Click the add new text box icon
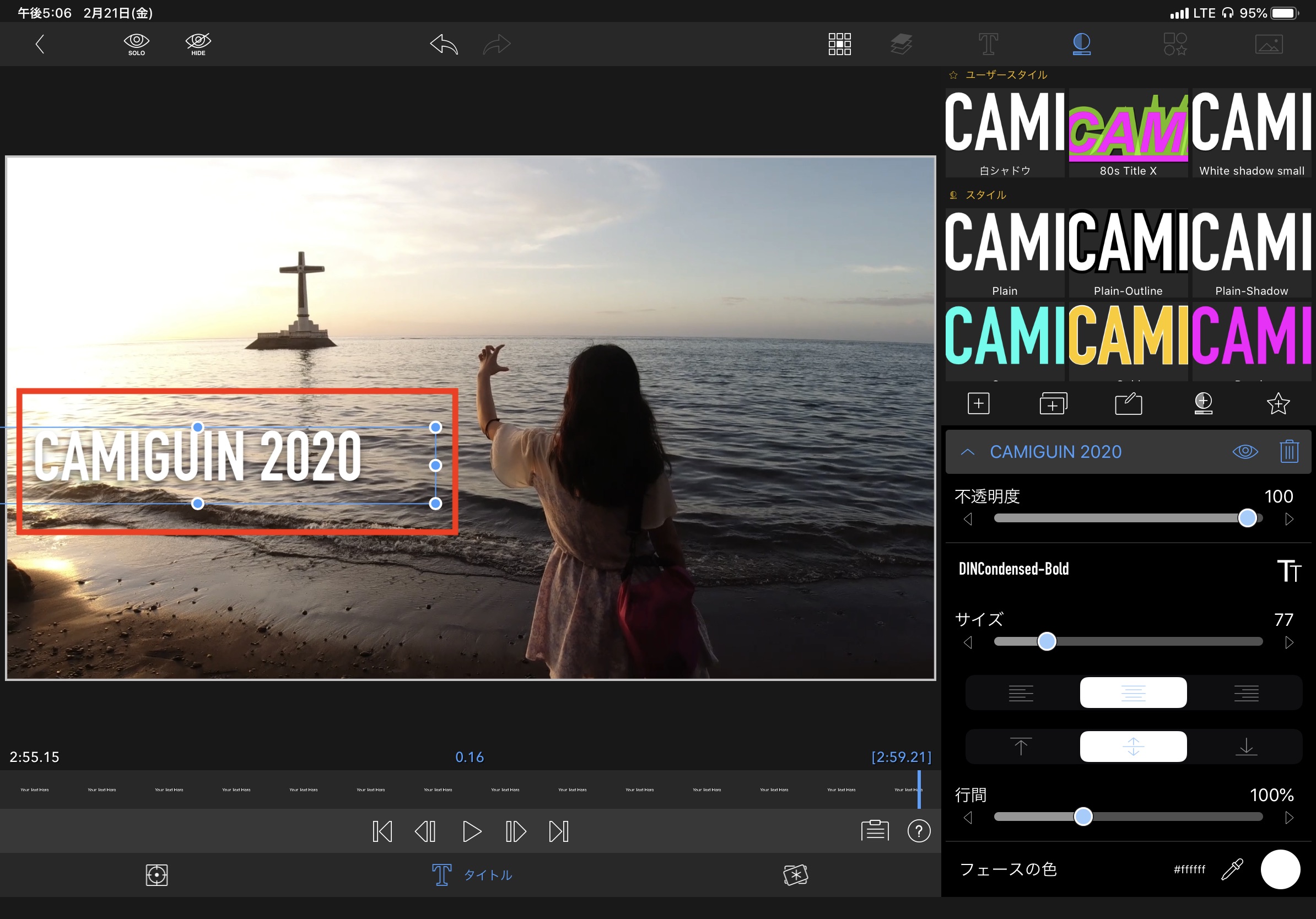The width and height of the screenshot is (1316, 919). tap(978, 403)
